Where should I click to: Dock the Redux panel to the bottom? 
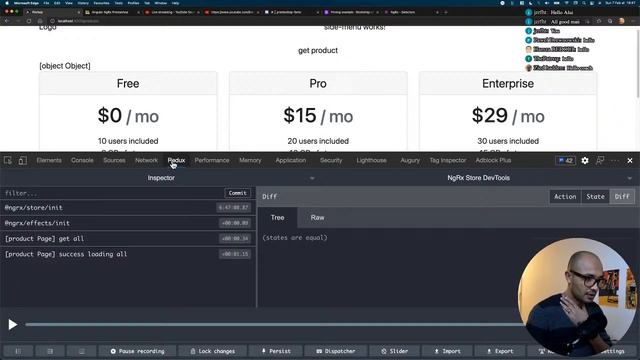pyautogui.click(x=82, y=351)
